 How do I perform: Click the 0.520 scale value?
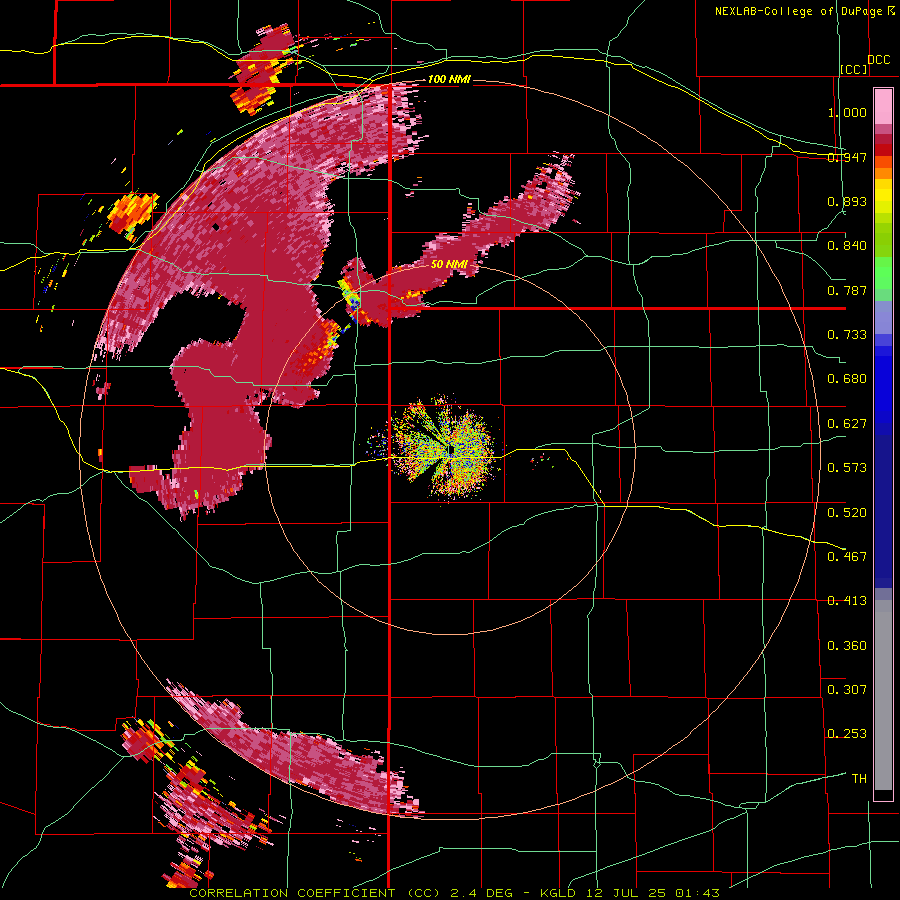[x=847, y=513]
